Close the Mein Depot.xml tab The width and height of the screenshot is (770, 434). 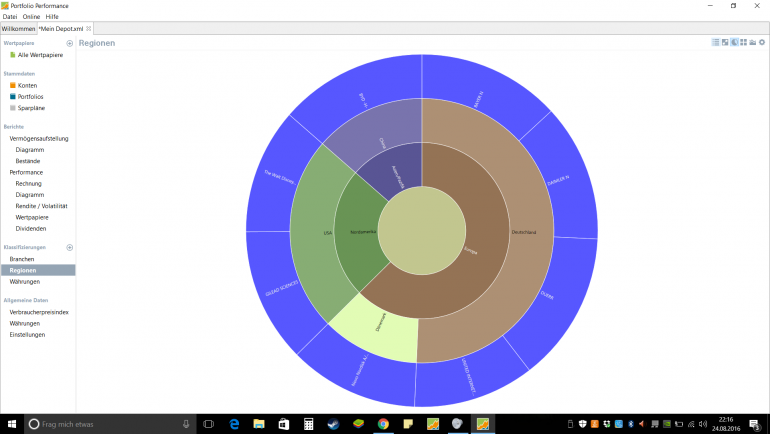click(x=88, y=28)
